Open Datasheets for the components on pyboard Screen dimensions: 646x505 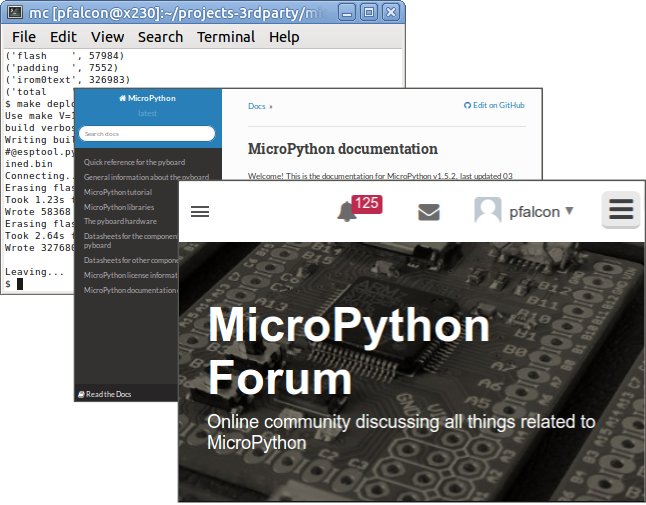tap(131, 241)
